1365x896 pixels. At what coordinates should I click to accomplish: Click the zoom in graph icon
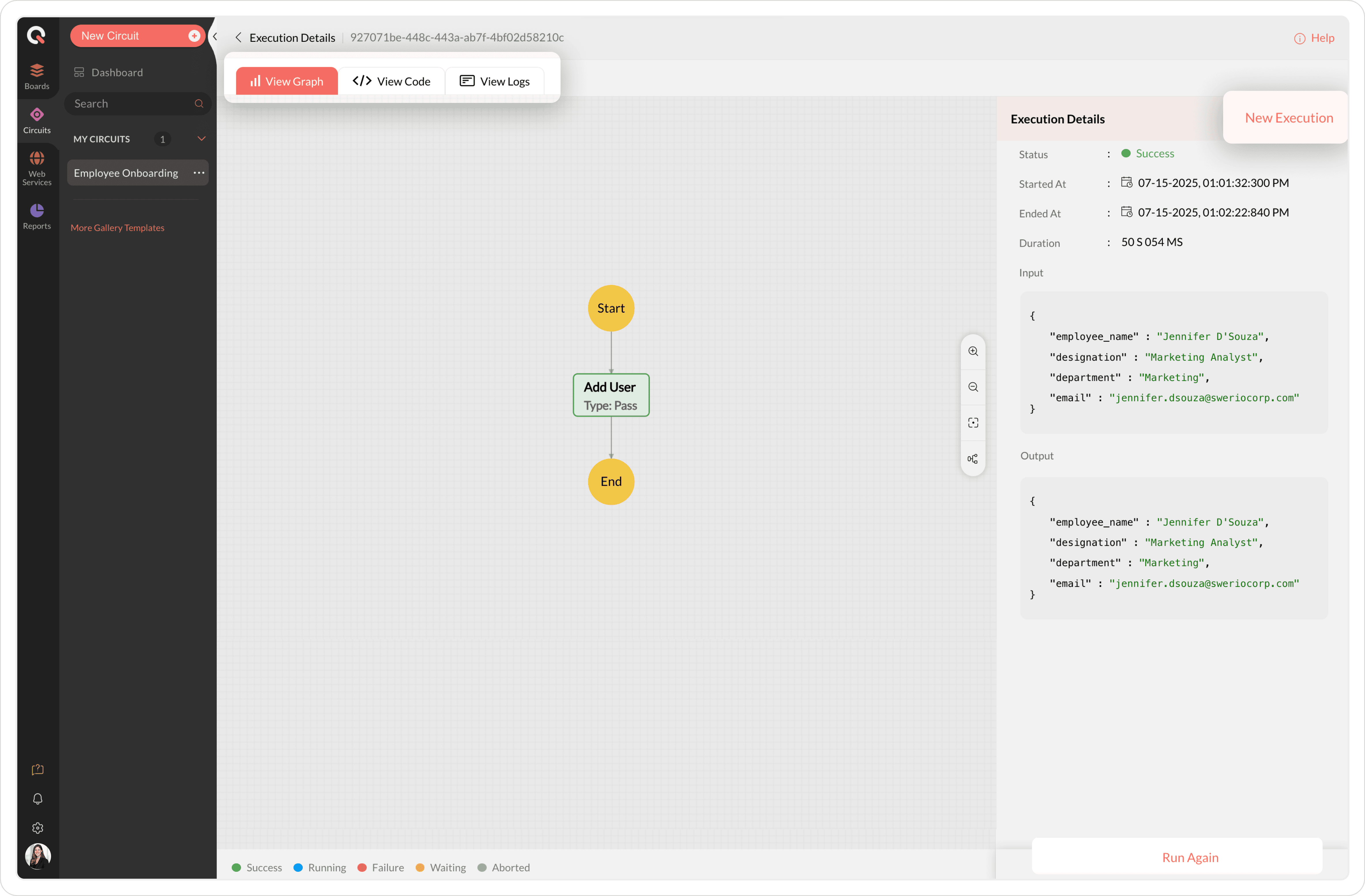[973, 351]
